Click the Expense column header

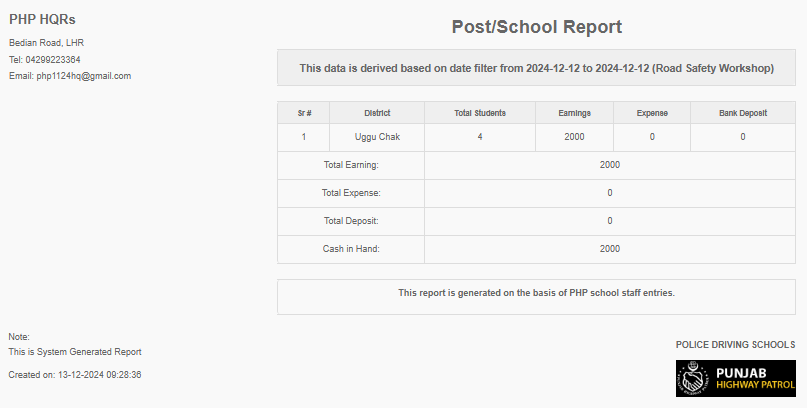pos(652,113)
